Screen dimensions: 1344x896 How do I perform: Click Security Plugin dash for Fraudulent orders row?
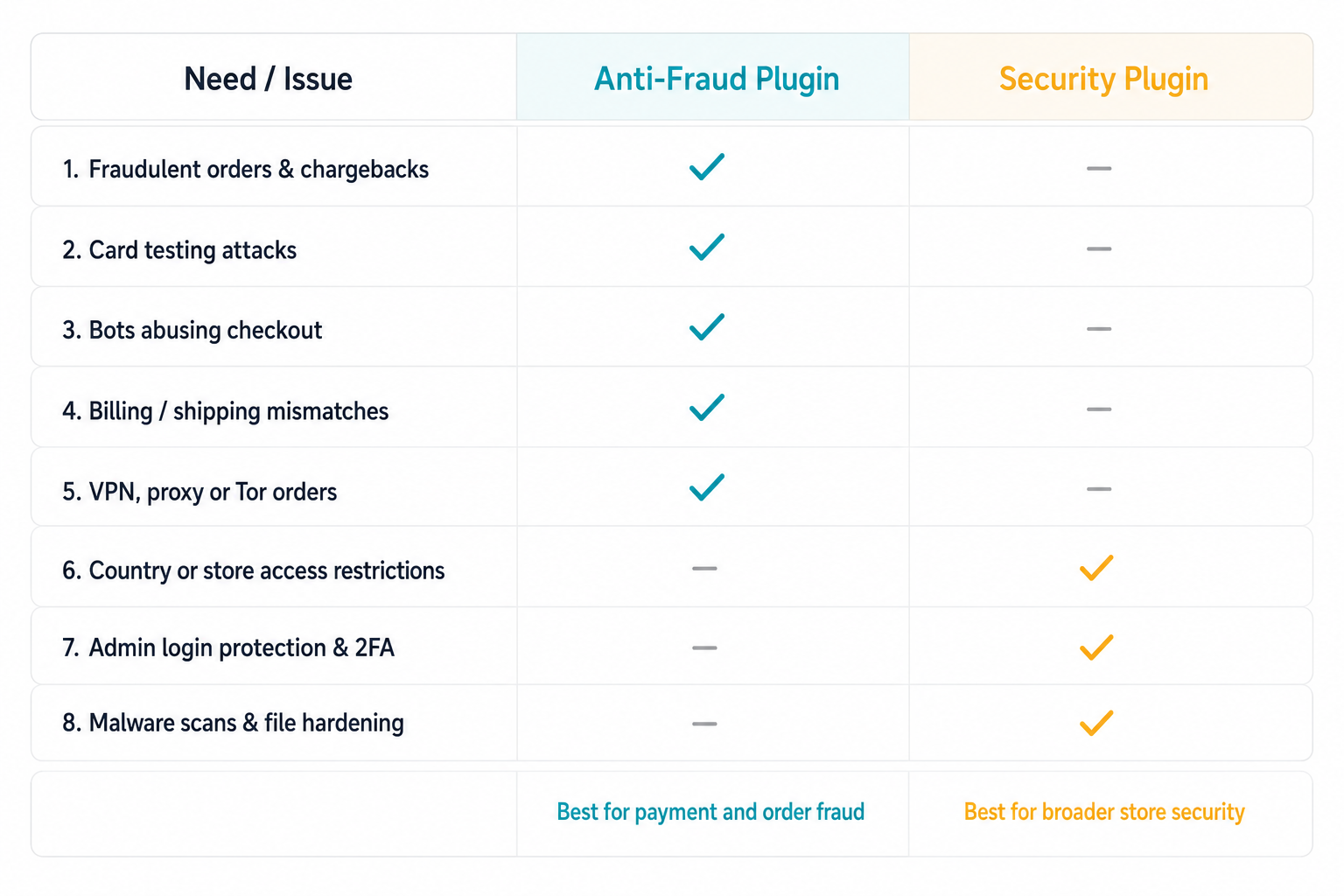point(1099,168)
